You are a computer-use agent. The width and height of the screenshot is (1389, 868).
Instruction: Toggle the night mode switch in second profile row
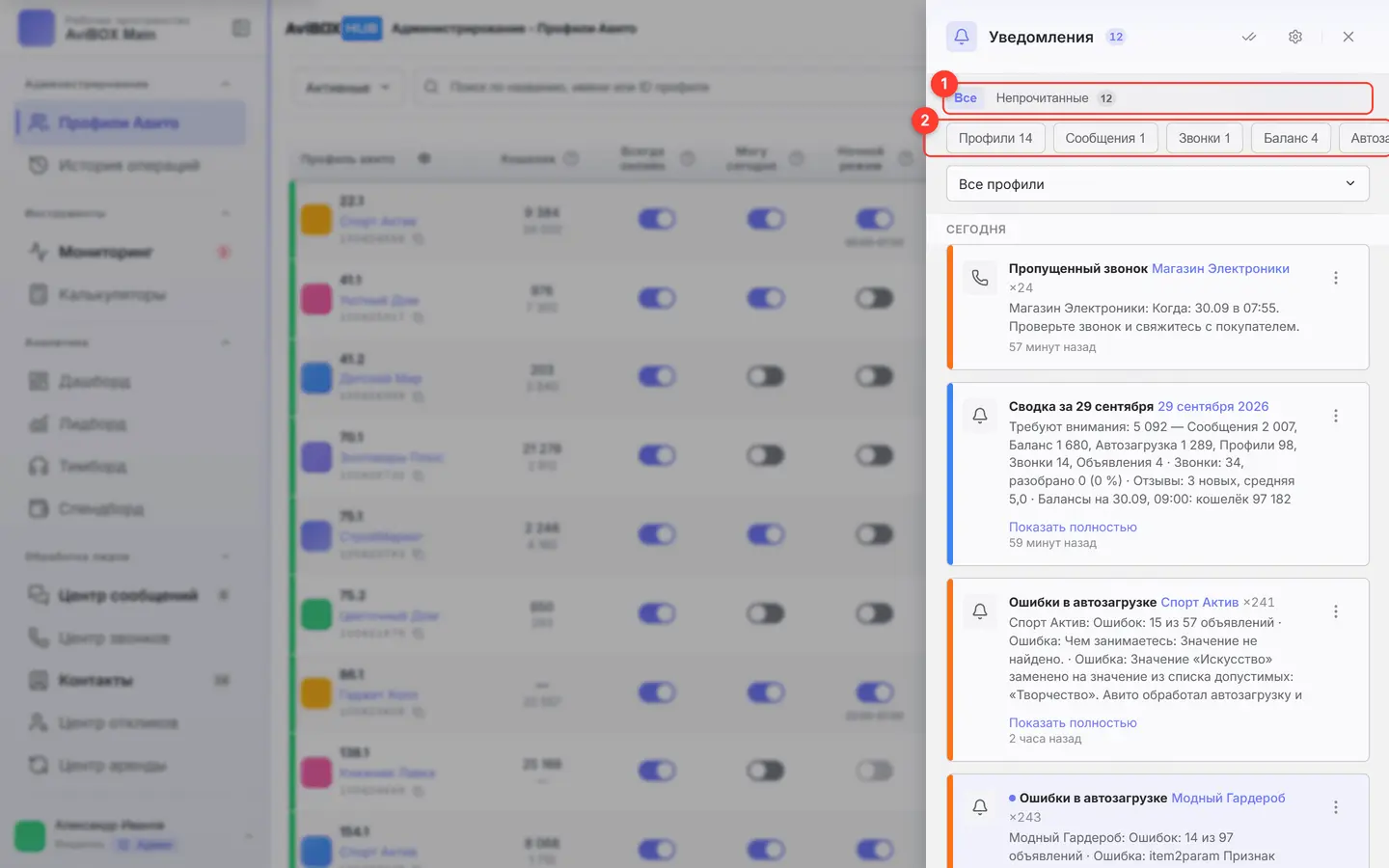874,298
